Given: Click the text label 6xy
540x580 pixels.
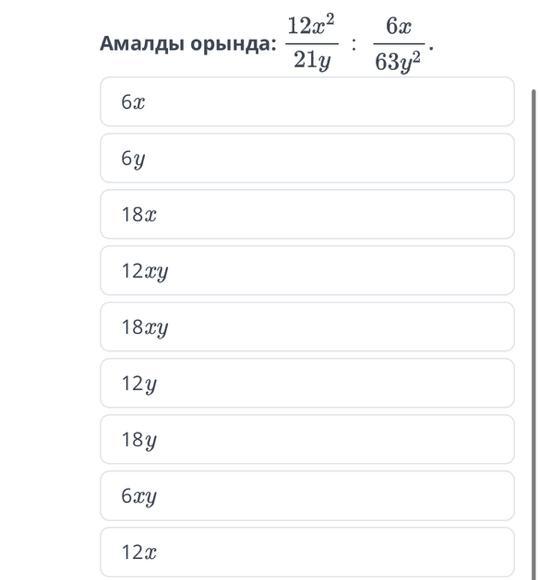Looking at the screenshot, I should [139, 497].
